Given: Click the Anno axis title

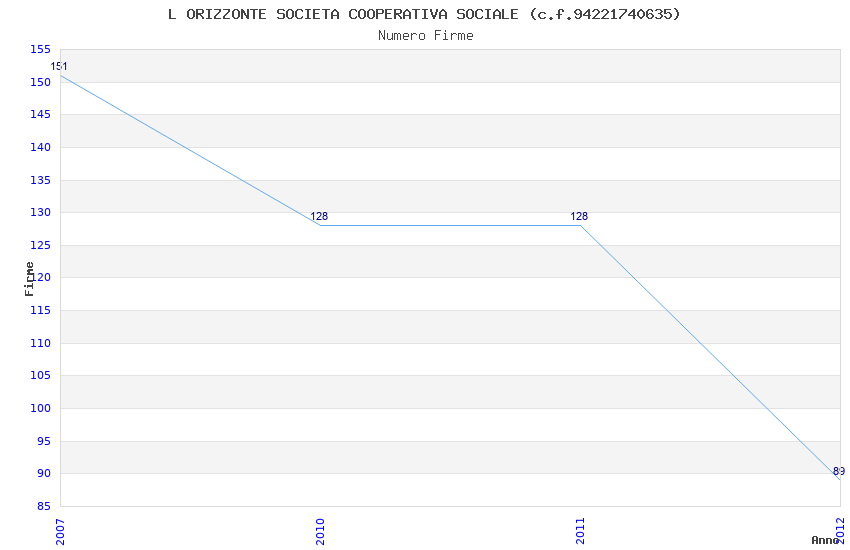Looking at the screenshot, I should point(825,540).
